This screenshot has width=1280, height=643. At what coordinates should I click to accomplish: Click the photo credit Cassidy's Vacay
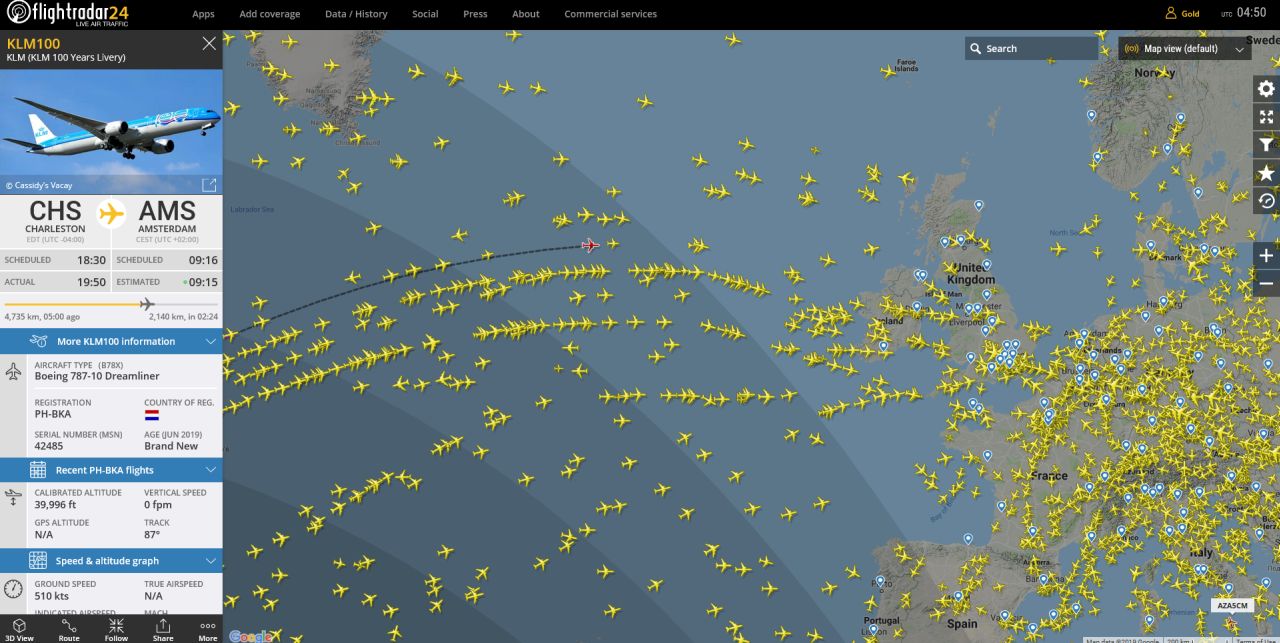click(39, 185)
